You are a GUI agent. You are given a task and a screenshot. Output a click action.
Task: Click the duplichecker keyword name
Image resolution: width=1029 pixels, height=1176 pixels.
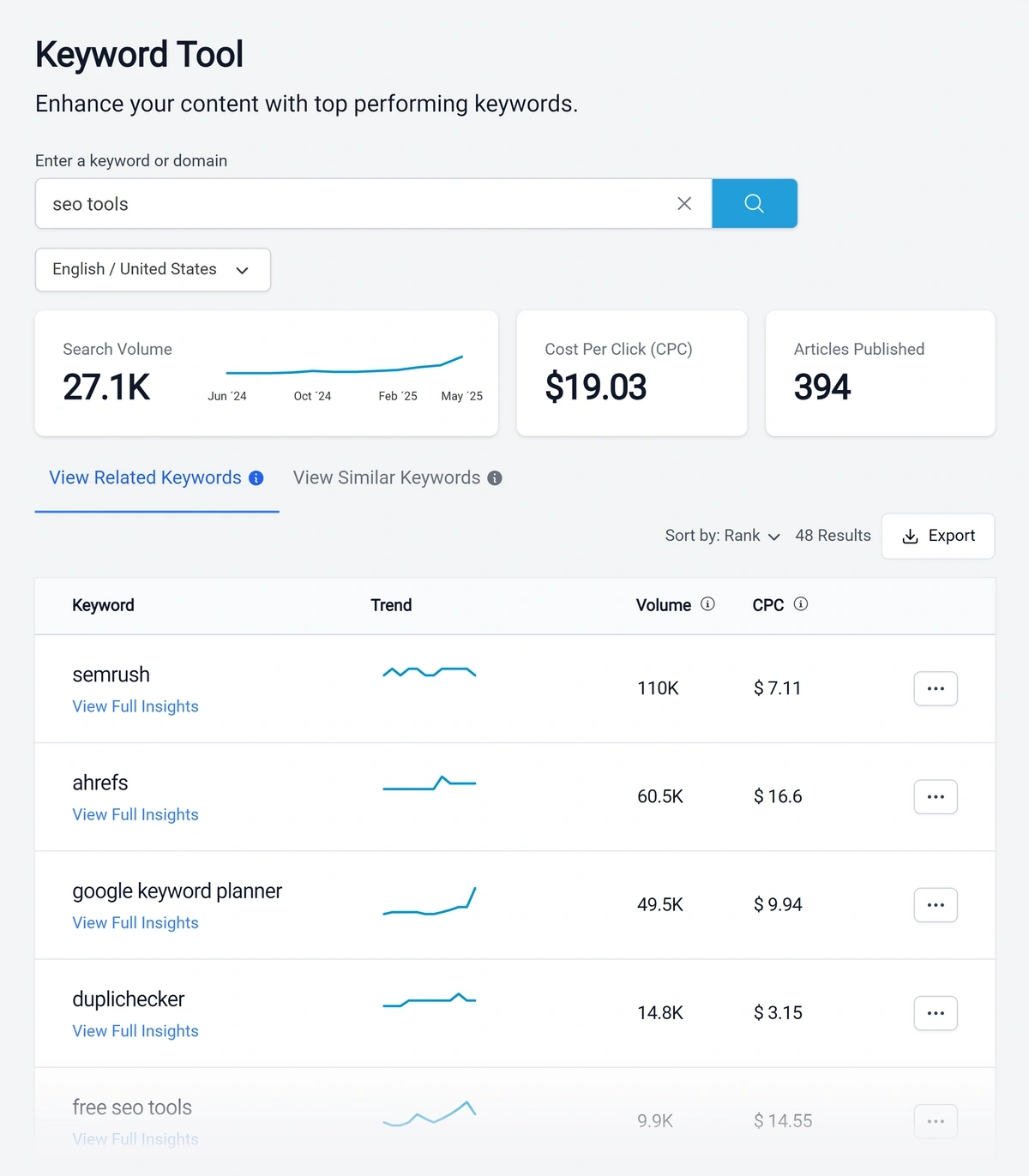tap(128, 999)
